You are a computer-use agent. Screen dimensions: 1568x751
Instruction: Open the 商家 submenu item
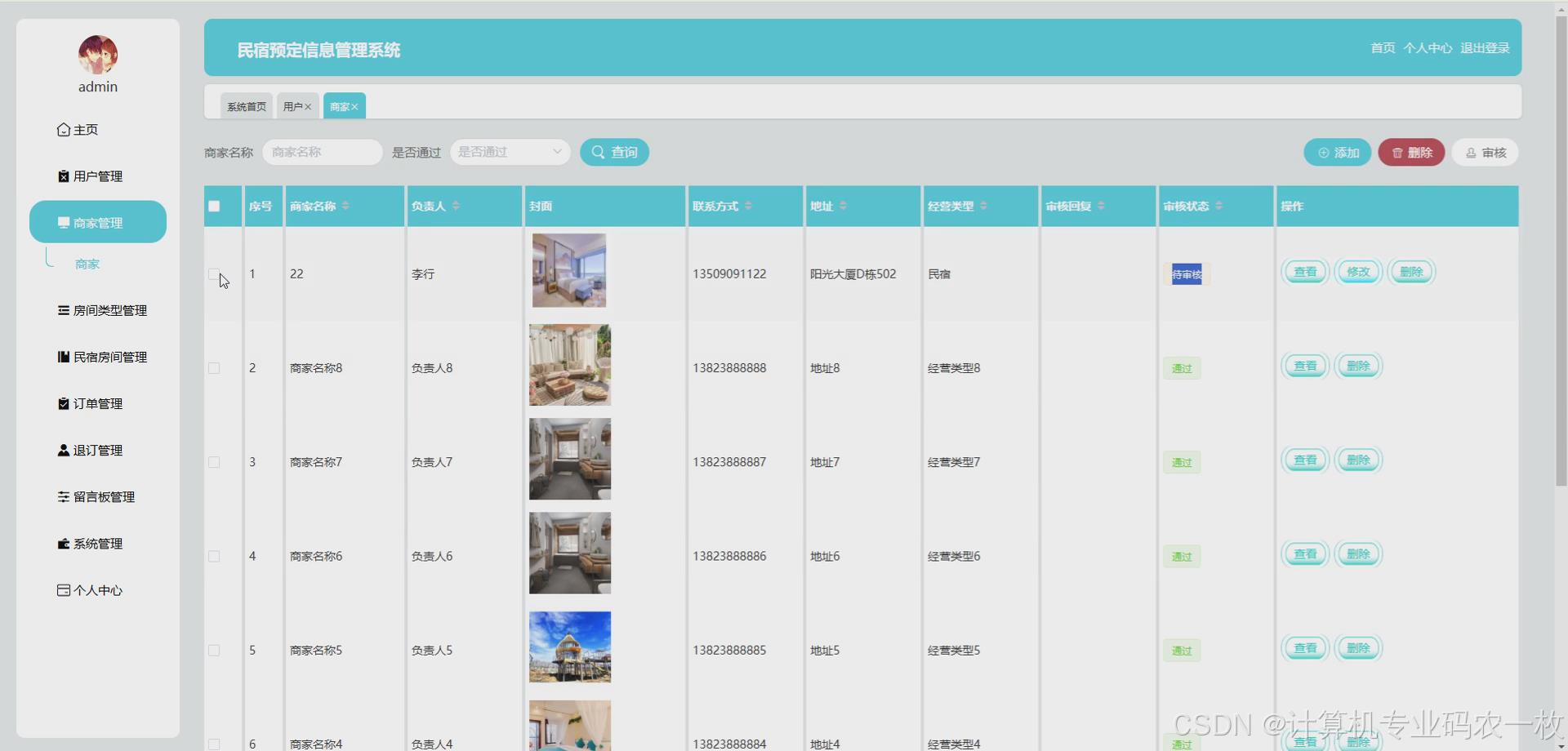click(x=87, y=264)
